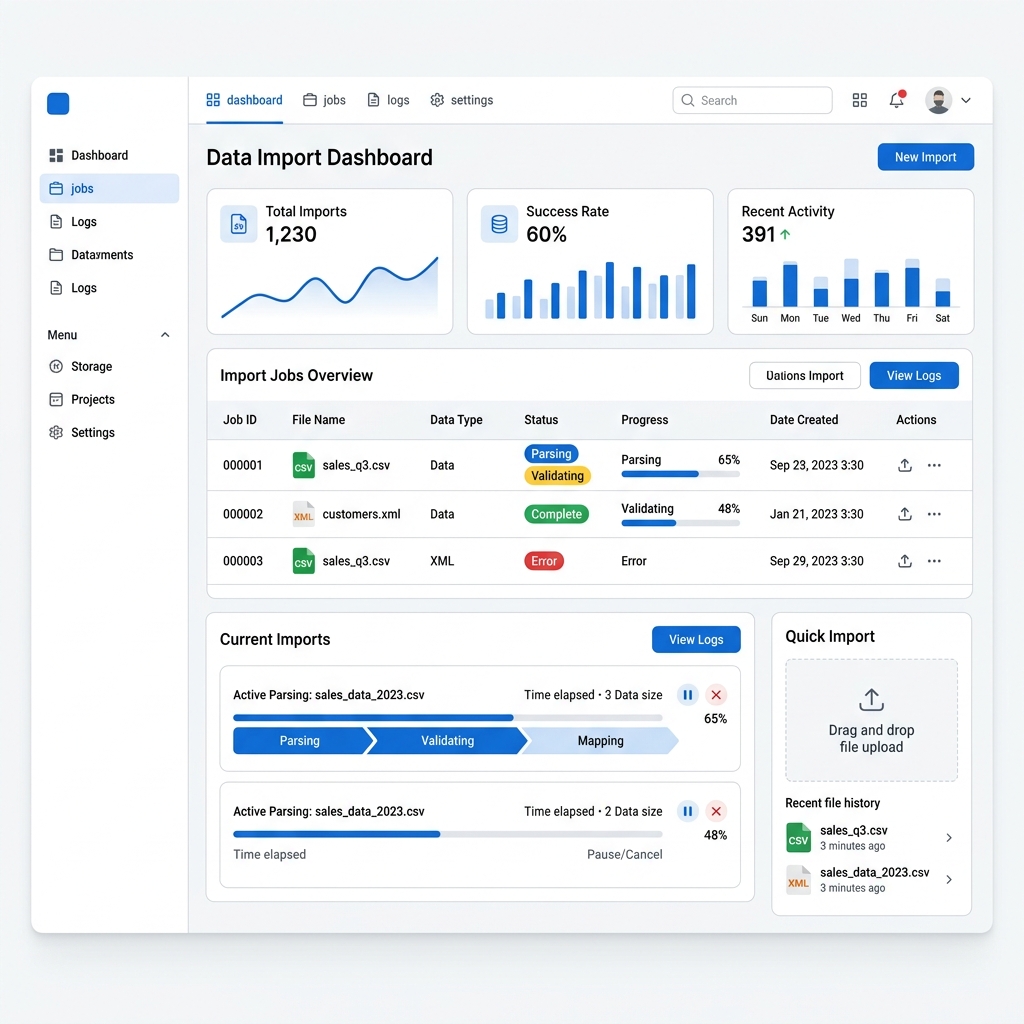Open the apps grid icon

pos(859,100)
